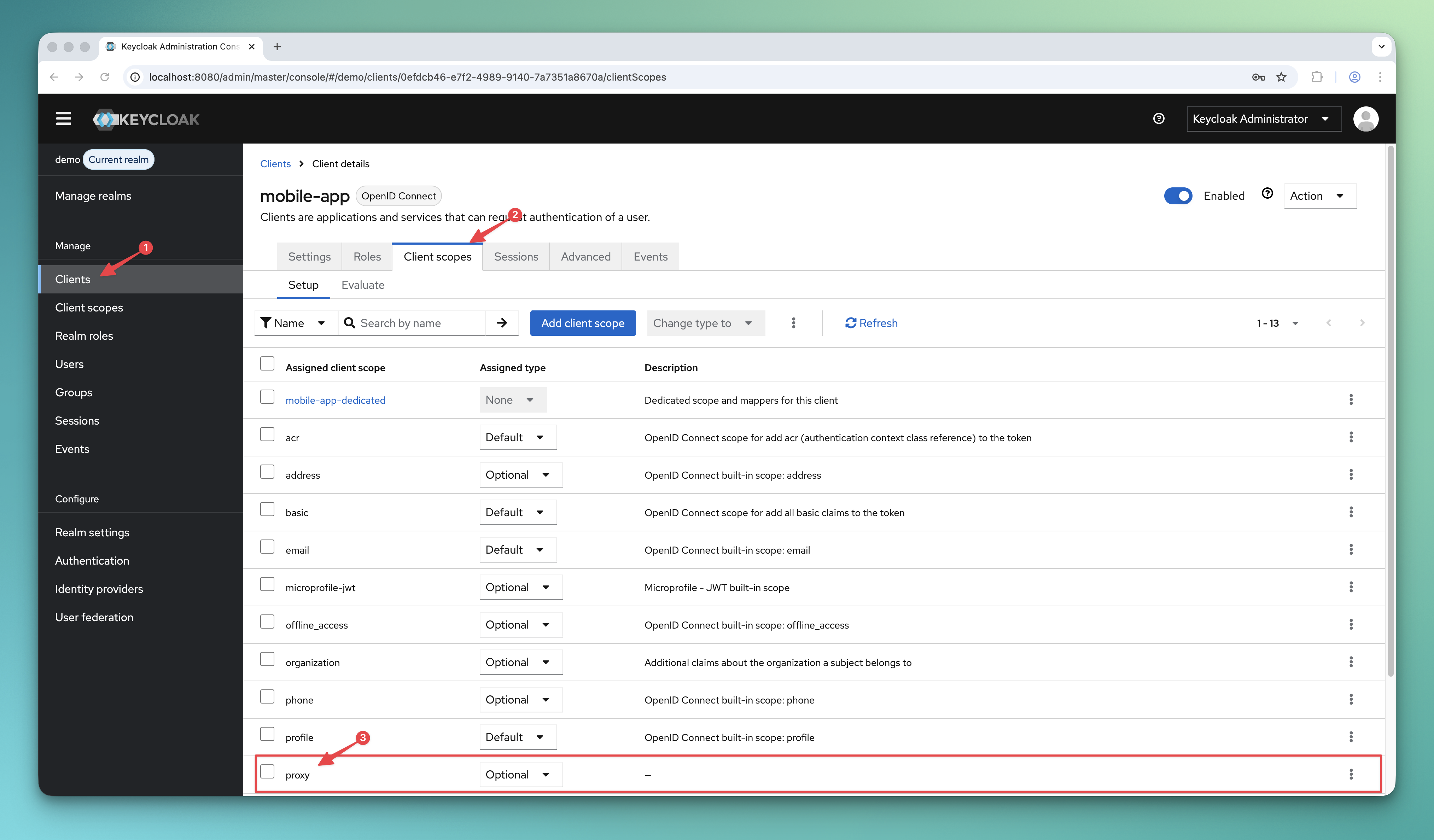This screenshot has width=1434, height=840.
Task: Switch to the Settings tab
Action: [x=309, y=256]
